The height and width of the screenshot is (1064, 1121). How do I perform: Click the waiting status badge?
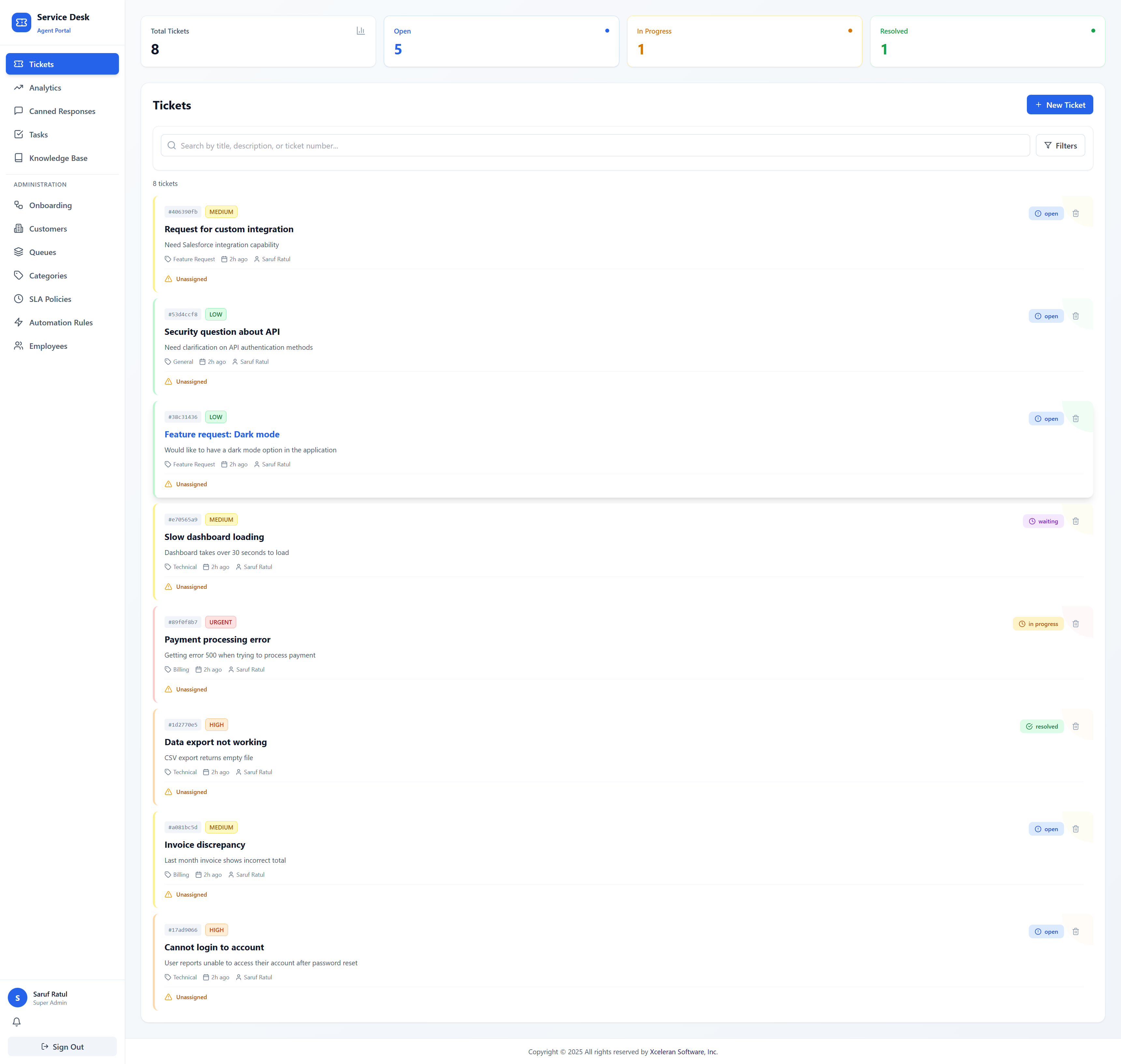[x=1043, y=521]
